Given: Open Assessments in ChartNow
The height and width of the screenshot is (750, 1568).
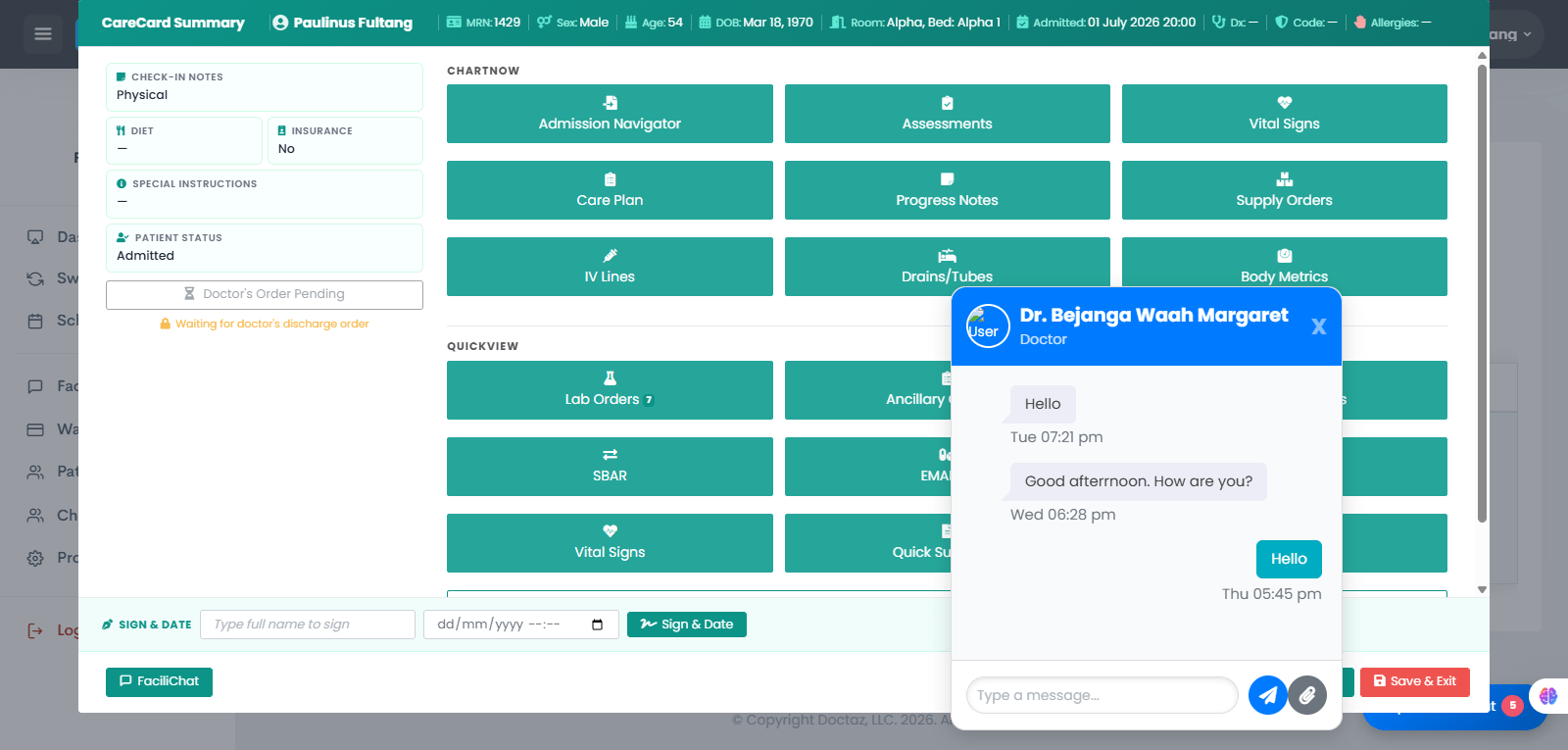Looking at the screenshot, I should click(947, 114).
